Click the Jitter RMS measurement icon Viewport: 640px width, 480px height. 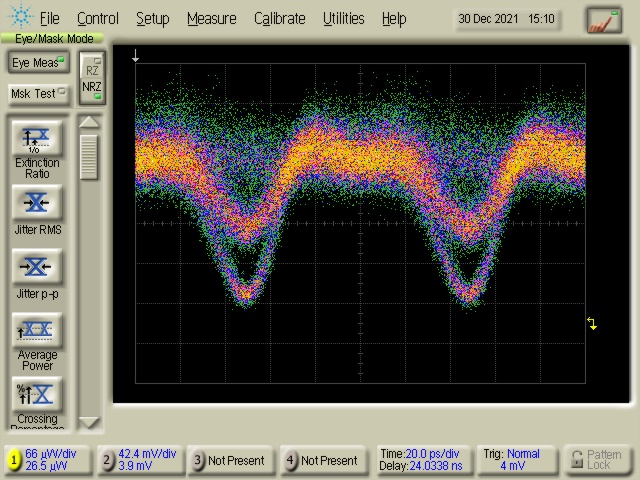37,203
